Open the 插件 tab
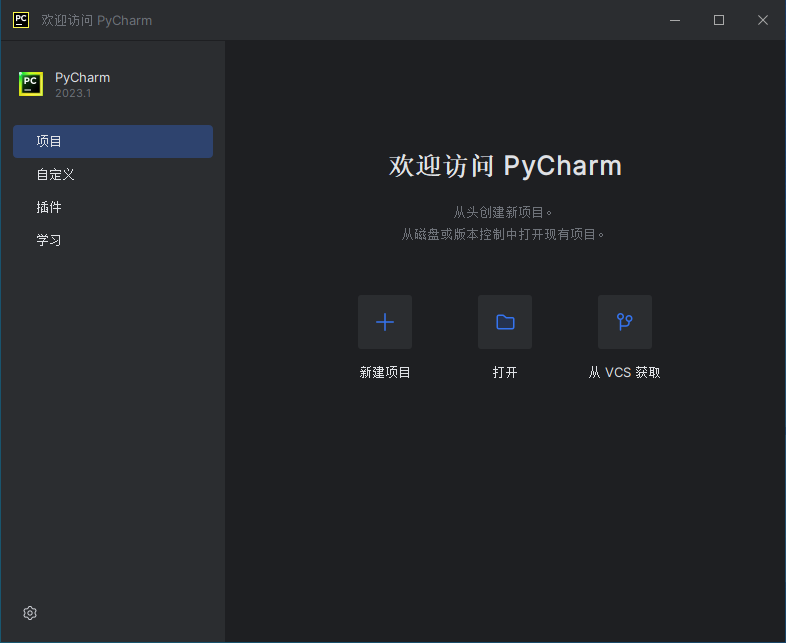 pos(113,207)
